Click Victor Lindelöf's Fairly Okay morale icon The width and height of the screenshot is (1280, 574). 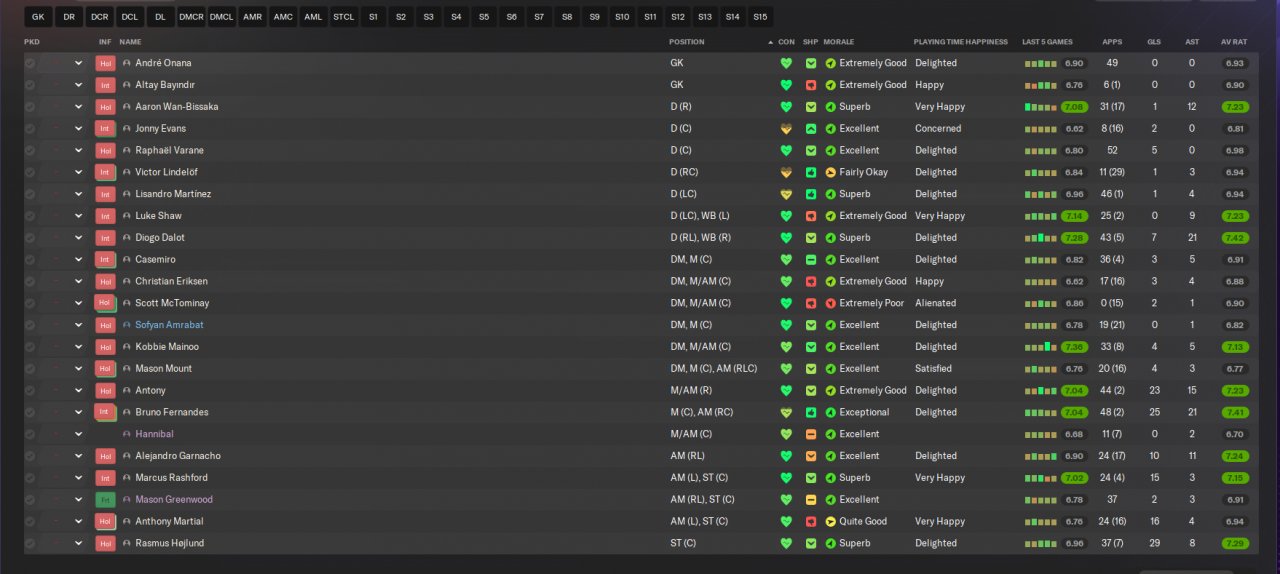[x=830, y=172]
